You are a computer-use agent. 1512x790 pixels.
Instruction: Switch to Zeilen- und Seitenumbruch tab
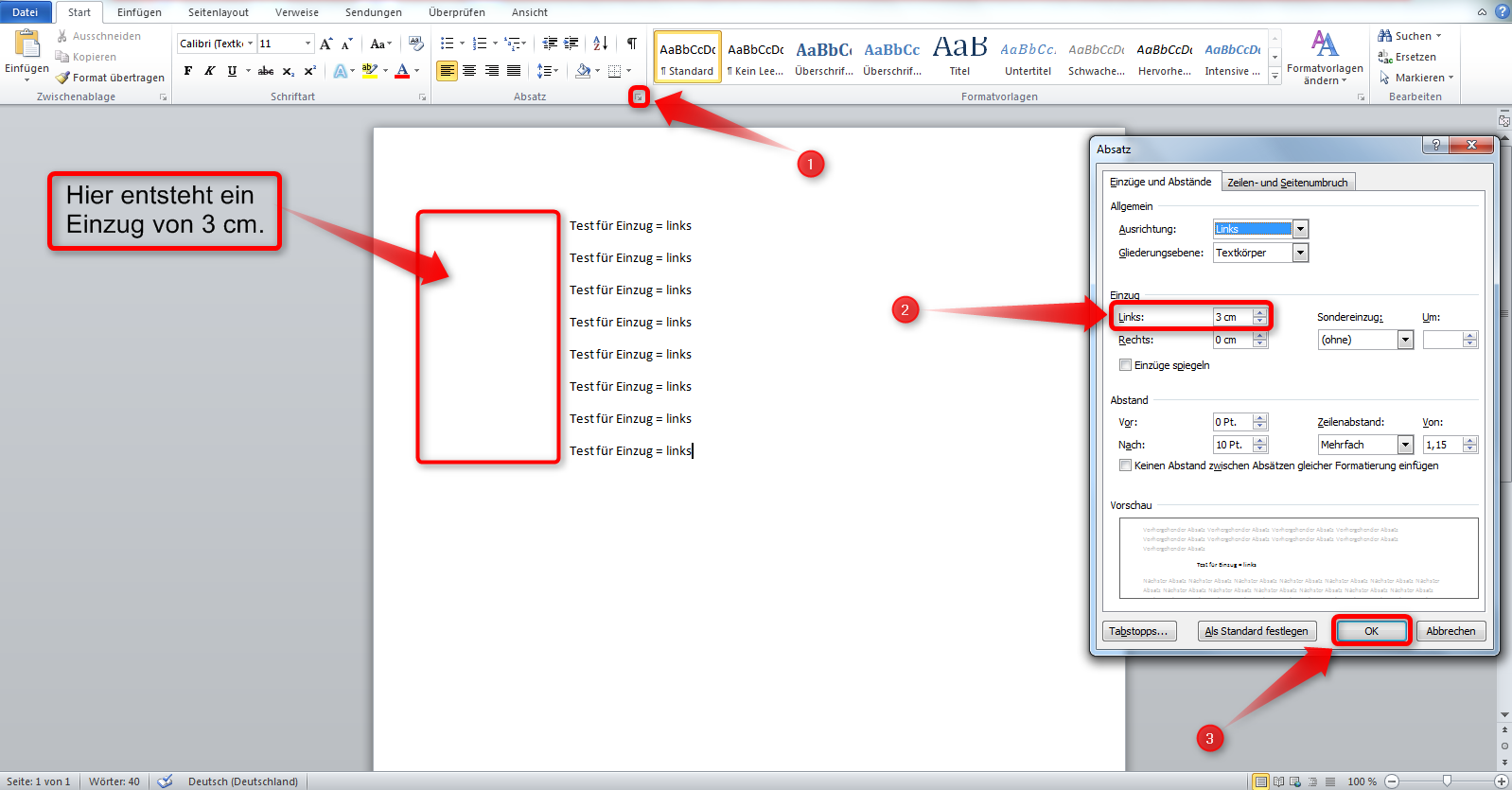[1287, 183]
